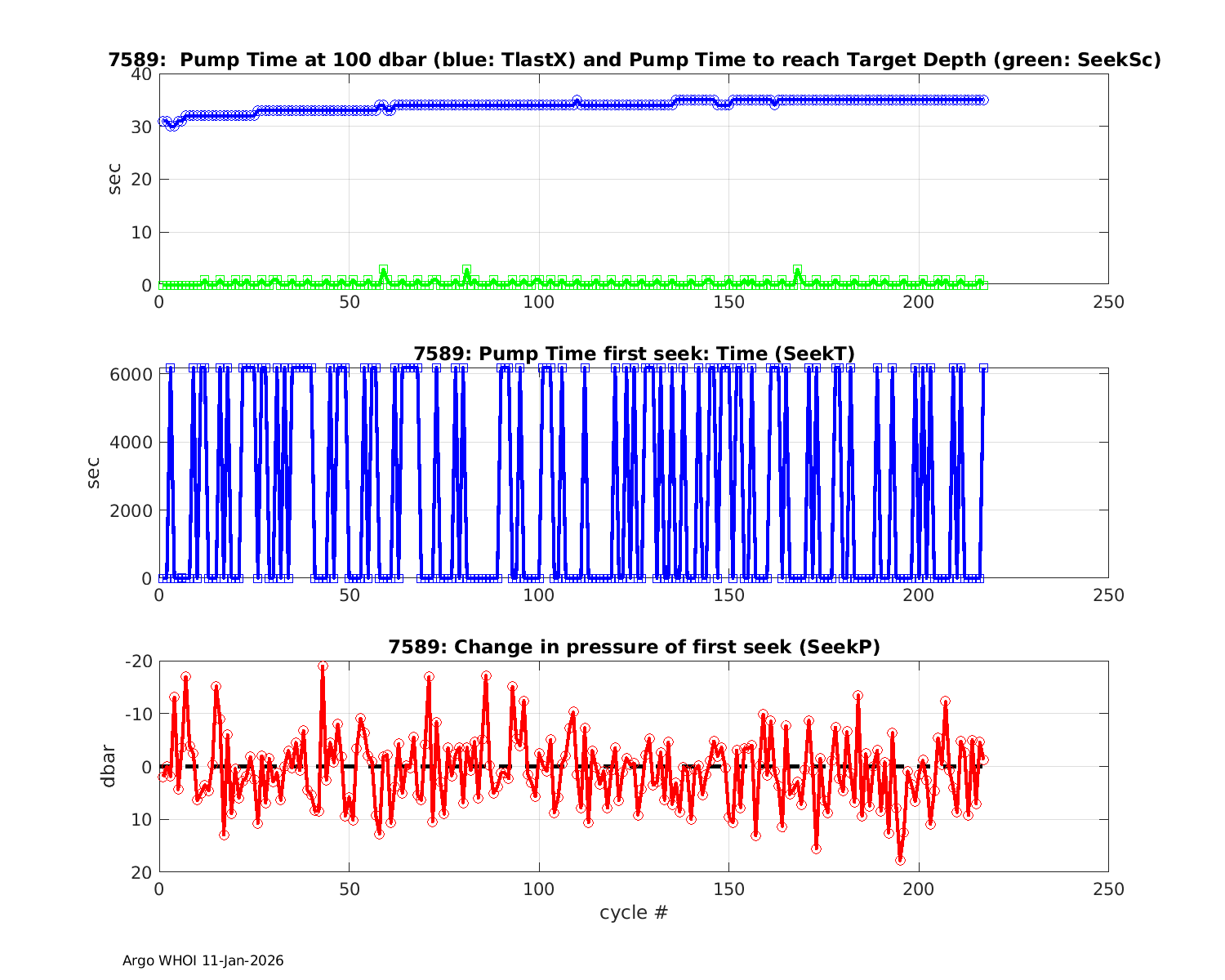Select the last blue circle marker in top plot
The image size is (1225, 980).
point(983,100)
